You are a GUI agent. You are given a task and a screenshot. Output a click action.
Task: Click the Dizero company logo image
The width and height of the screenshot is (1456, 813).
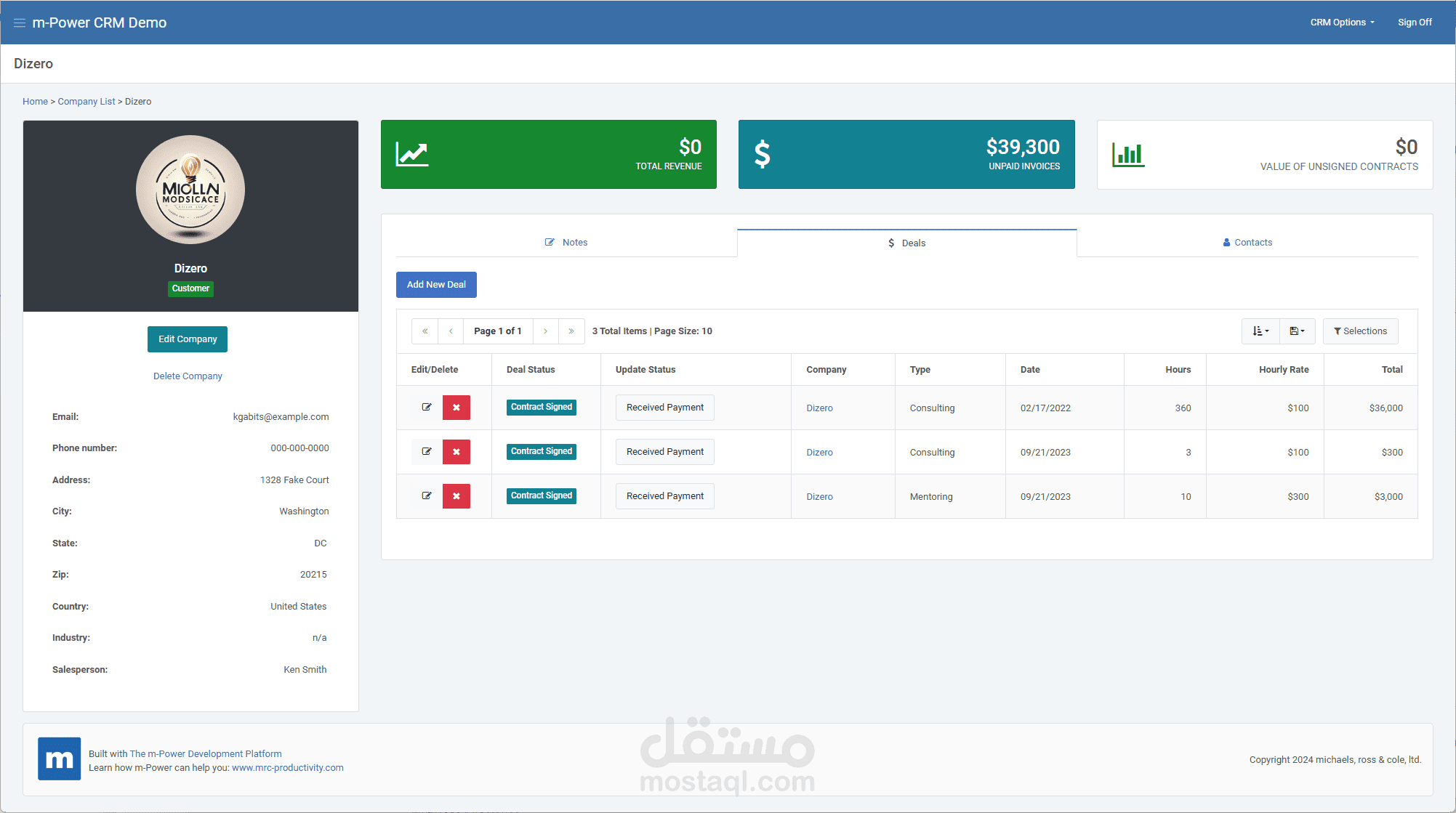(190, 190)
